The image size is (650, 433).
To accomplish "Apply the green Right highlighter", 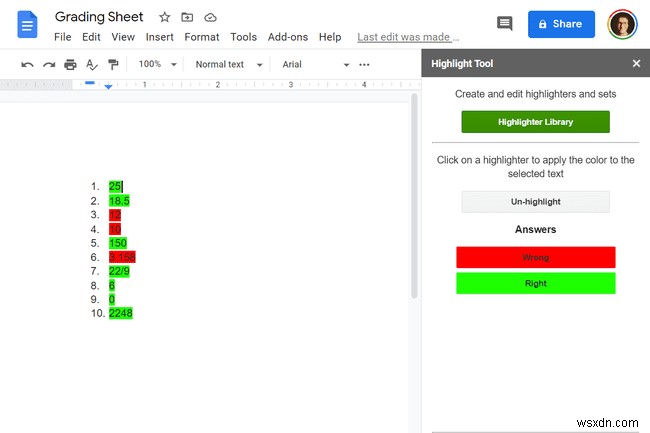I will point(536,283).
